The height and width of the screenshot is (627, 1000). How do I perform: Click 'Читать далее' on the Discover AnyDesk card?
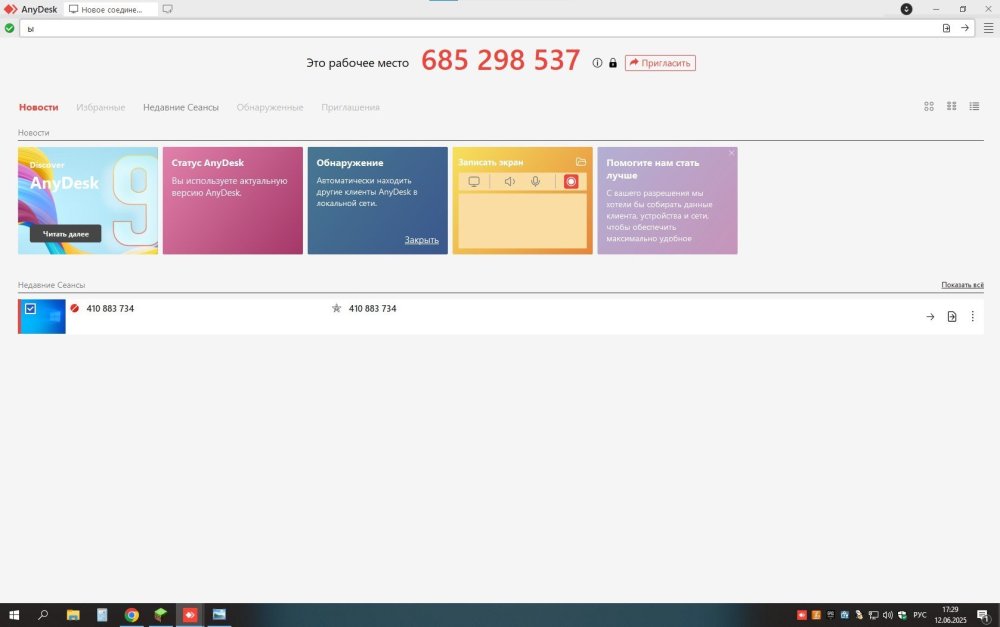tap(65, 233)
